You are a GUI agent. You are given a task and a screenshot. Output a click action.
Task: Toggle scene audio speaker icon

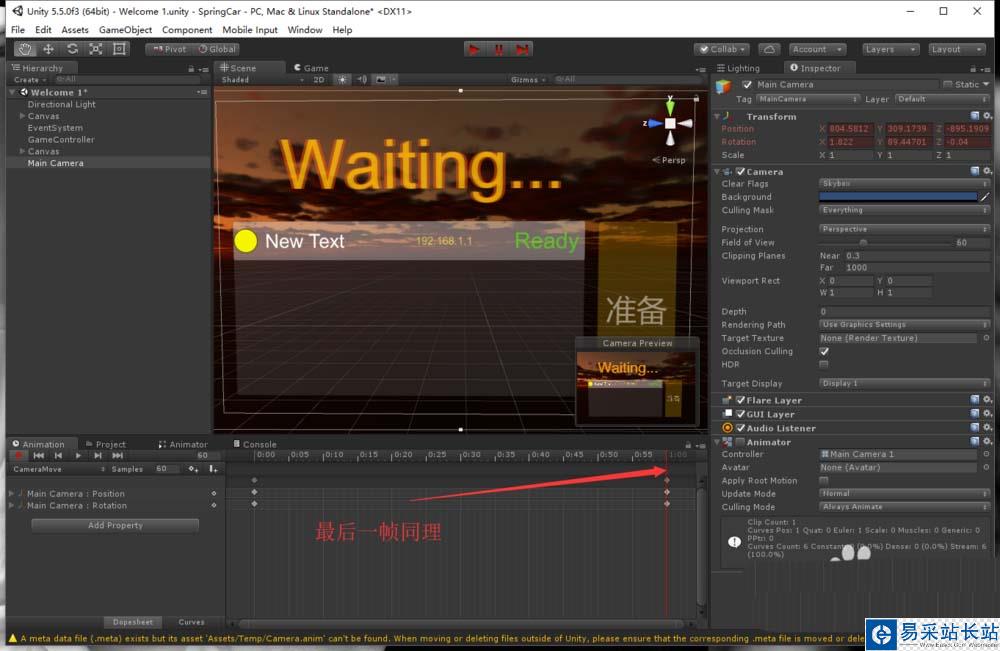[x=362, y=80]
